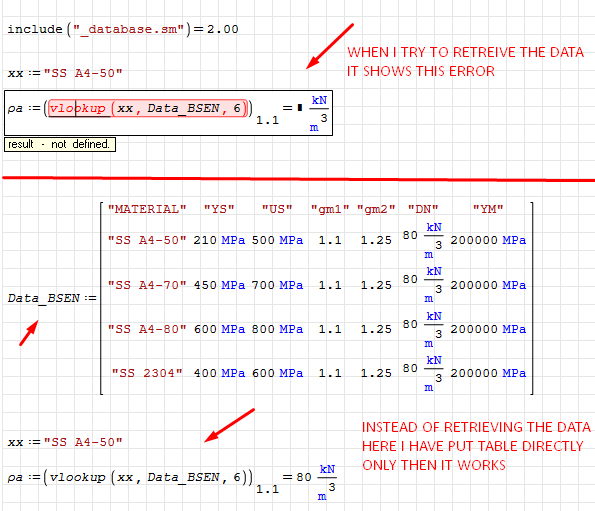Click the highlighted vlookup error expression
This screenshot has width=595, height=511.
pos(148,108)
